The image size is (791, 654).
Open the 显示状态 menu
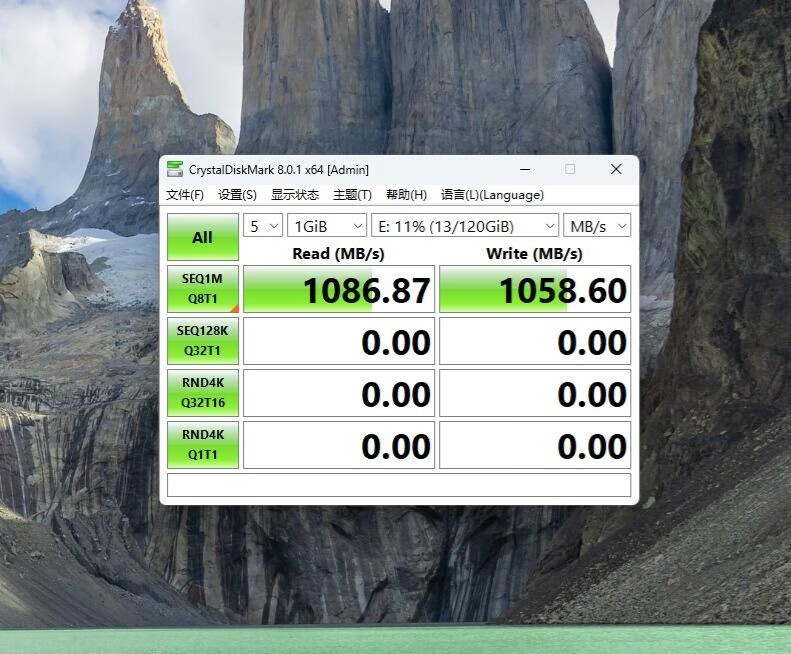pos(295,195)
